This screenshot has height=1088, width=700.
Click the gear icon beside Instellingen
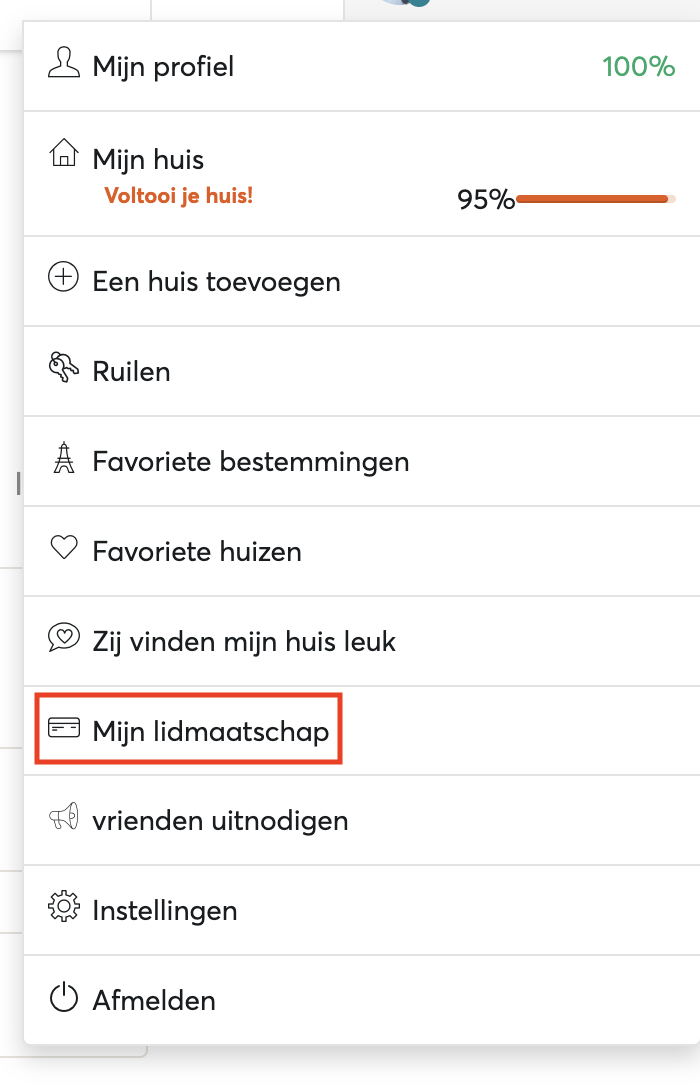[64, 906]
